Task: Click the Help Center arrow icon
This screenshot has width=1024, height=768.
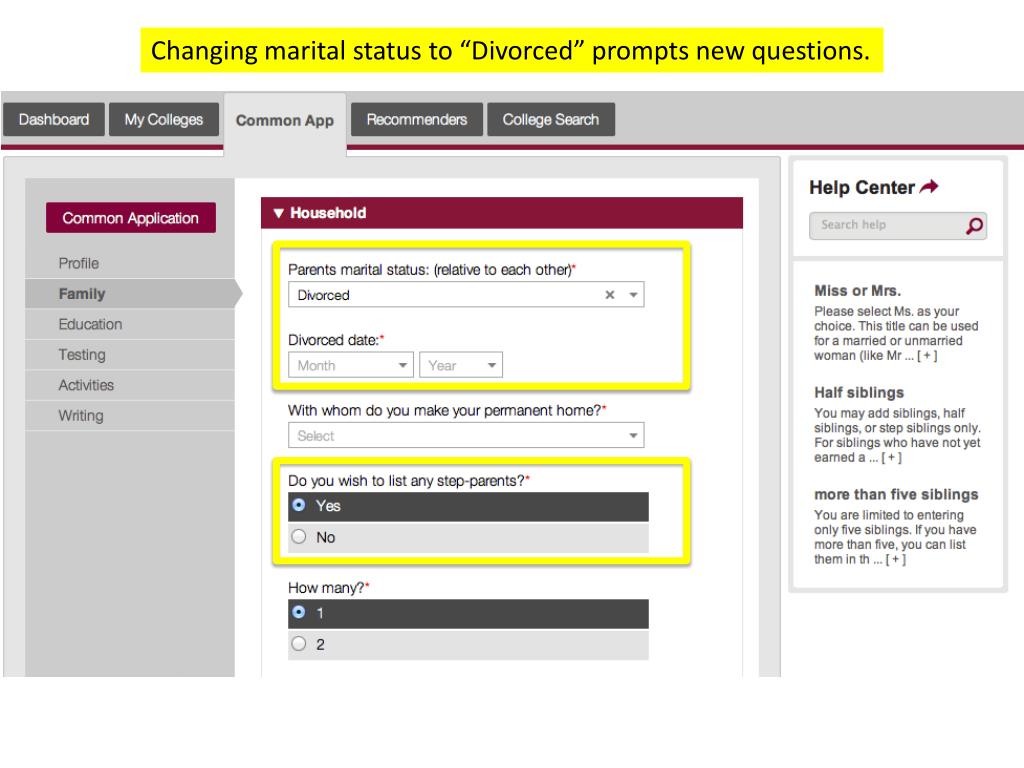Action: (x=929, y=187)
